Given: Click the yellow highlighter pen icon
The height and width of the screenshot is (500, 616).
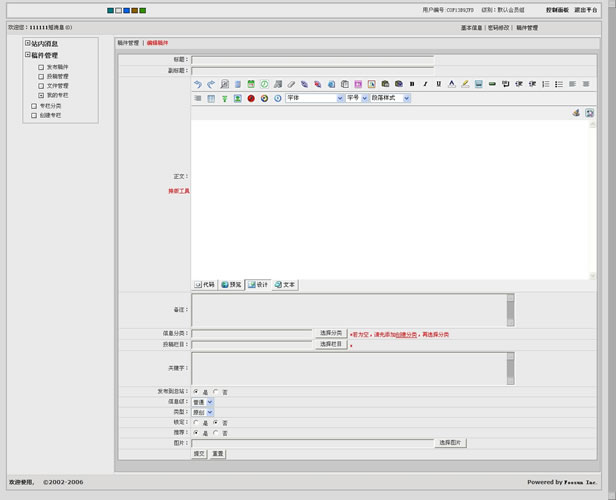Looking at the screenshot, I should point(465,84).
